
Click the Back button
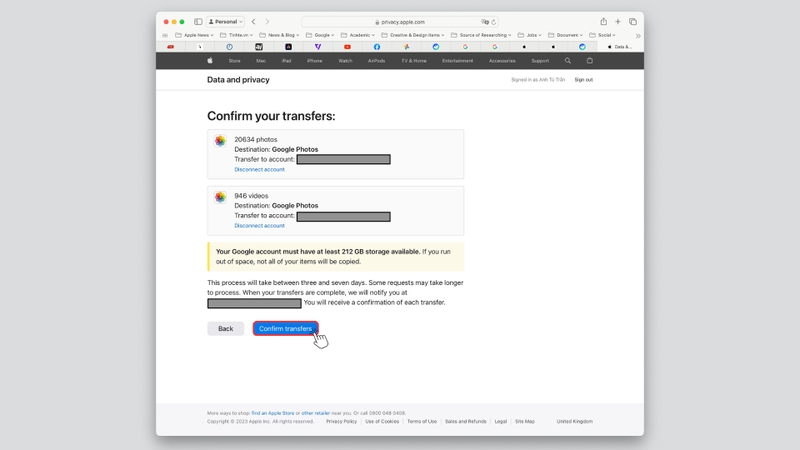[226, 329]
